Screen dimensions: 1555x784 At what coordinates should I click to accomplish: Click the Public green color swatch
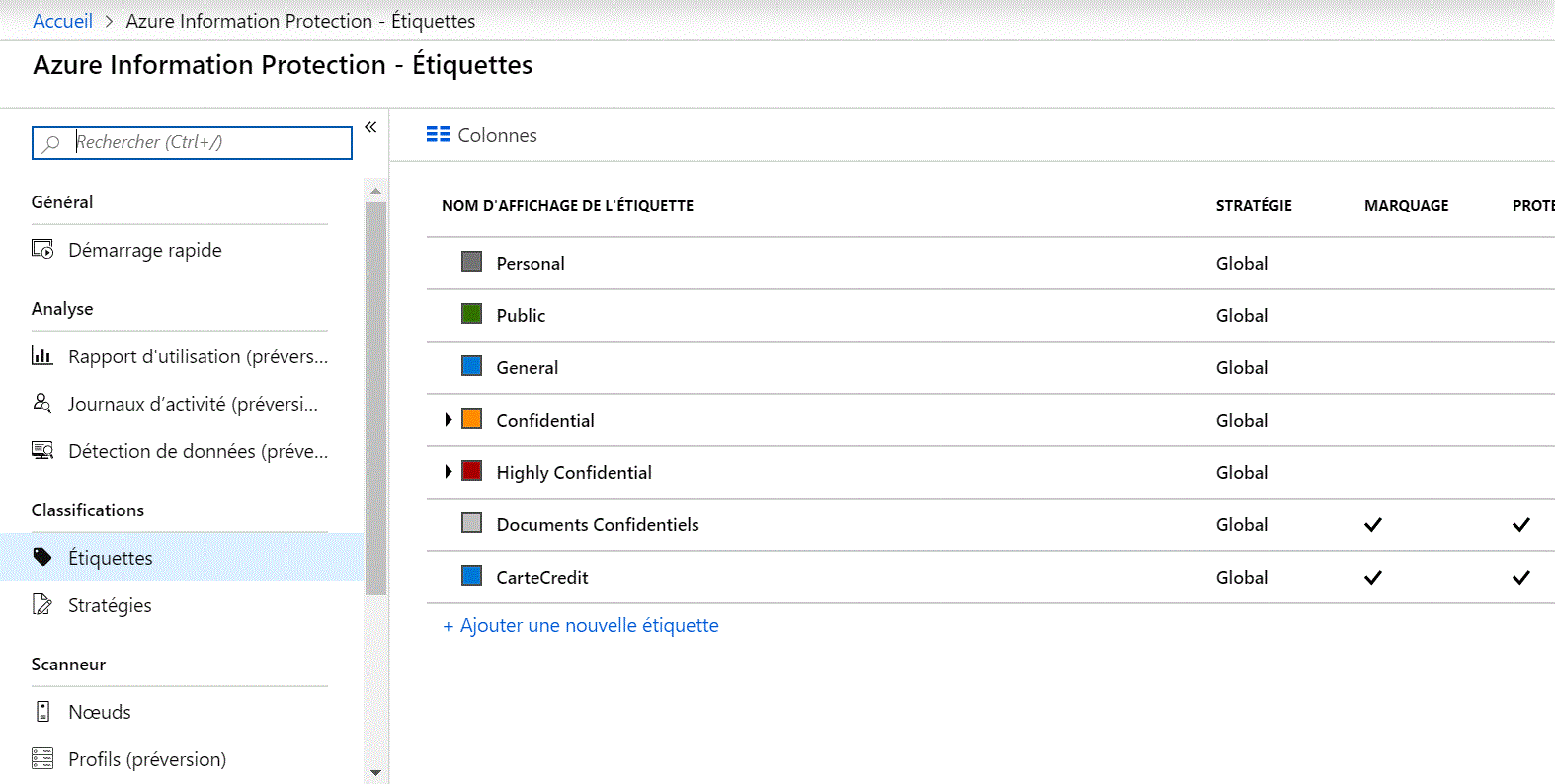coord(472,314)
